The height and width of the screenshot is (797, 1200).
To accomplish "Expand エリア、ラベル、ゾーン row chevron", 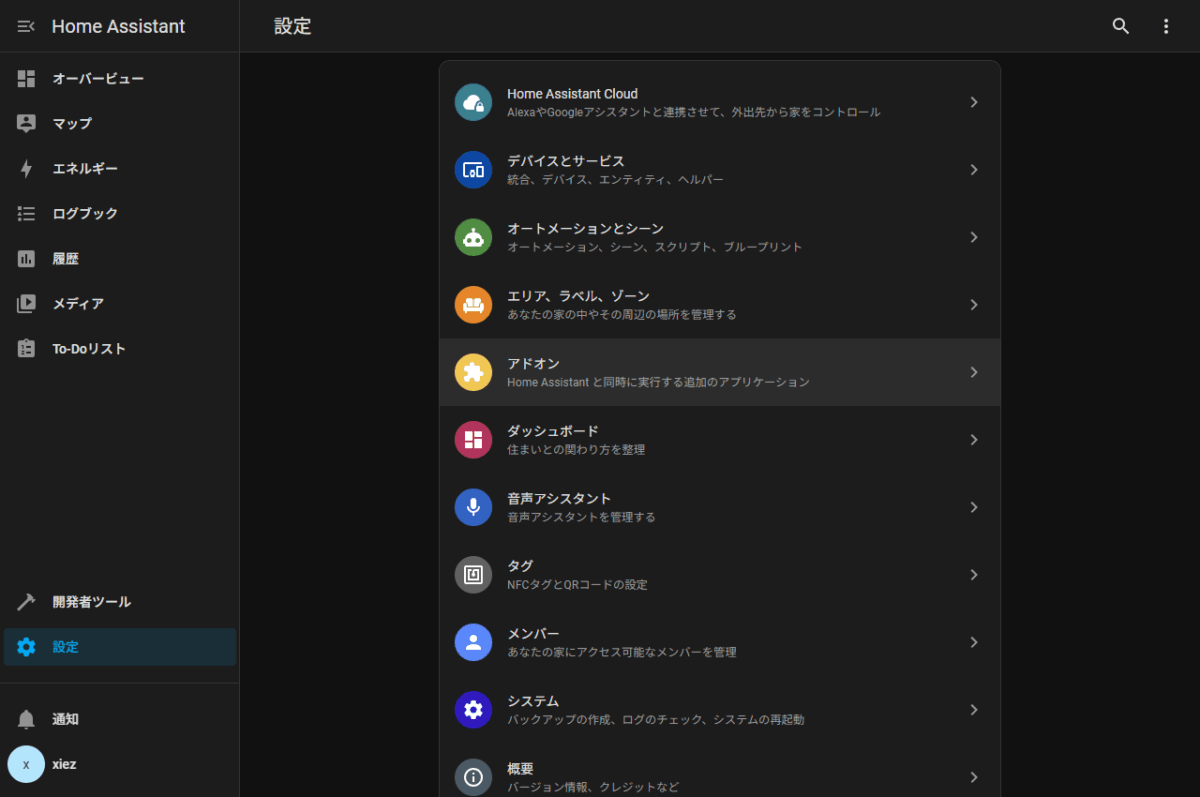I will click(x=974, y=305).
